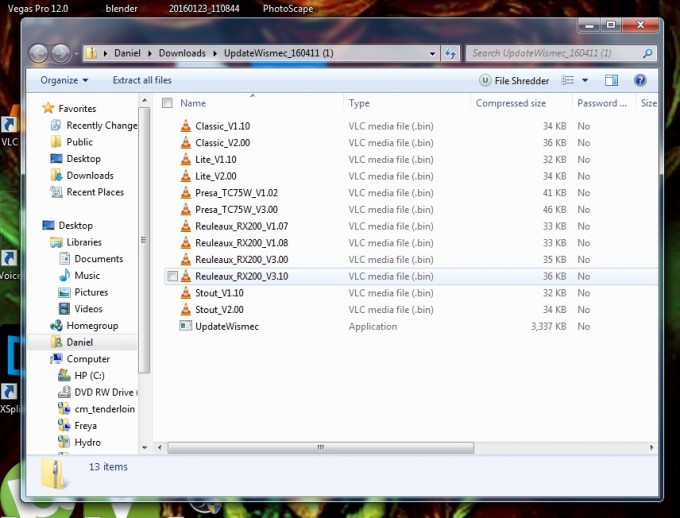Sort by Compressed size column header
The width and height of the screenshot is (680, 518).
coord(511,103)
